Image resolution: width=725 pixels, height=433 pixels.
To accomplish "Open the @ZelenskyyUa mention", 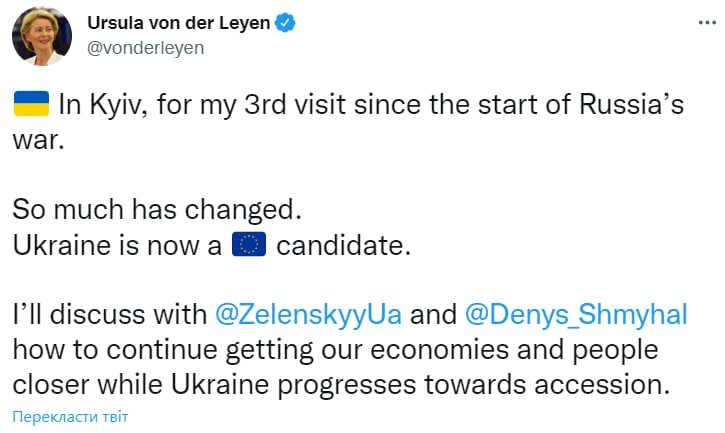I will pos(309,314).
